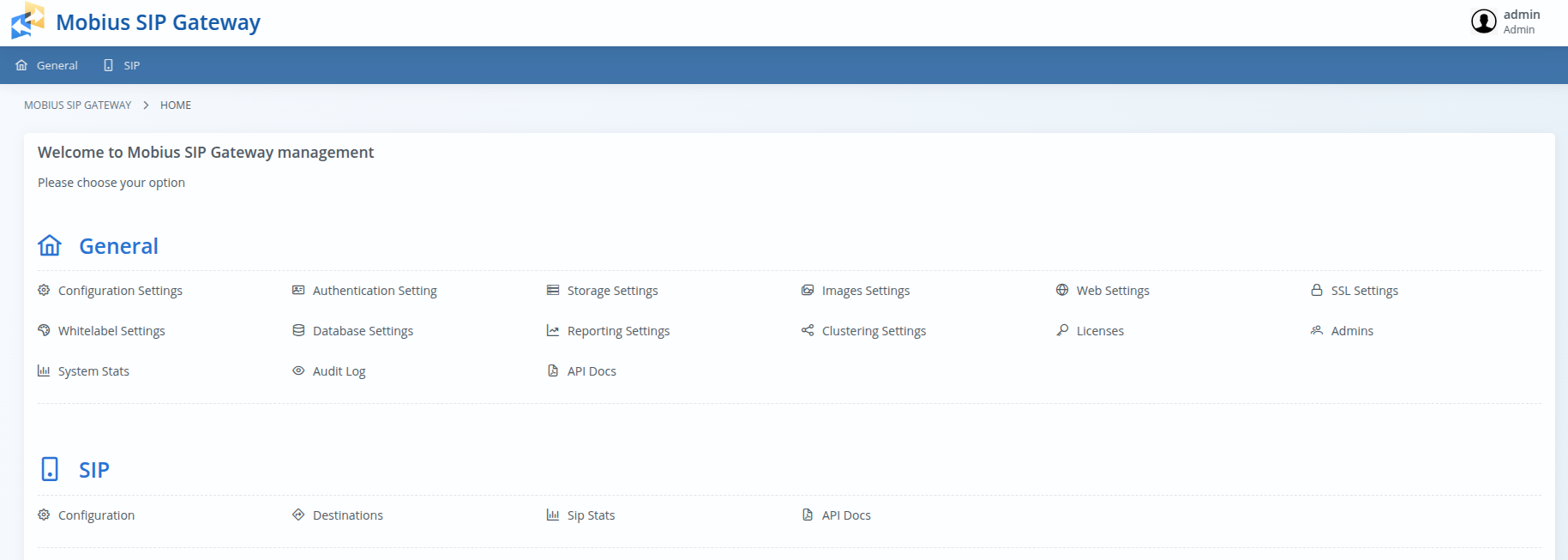
Task: Click the Storage Settings server icon
Action: pyautogui.click(x=553, y=290)
